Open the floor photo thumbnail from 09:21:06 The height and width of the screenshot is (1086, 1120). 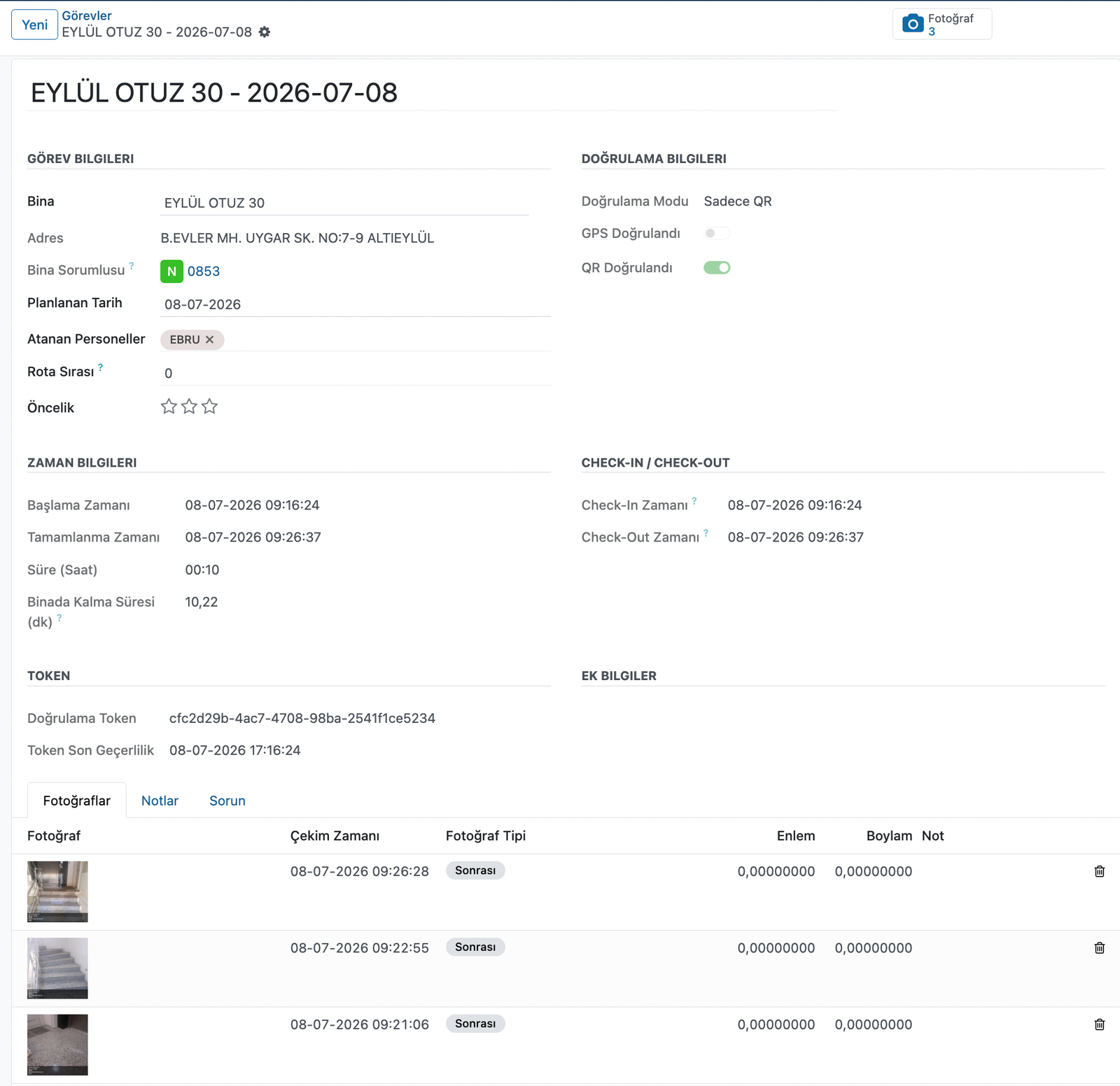coord(57,1045)
